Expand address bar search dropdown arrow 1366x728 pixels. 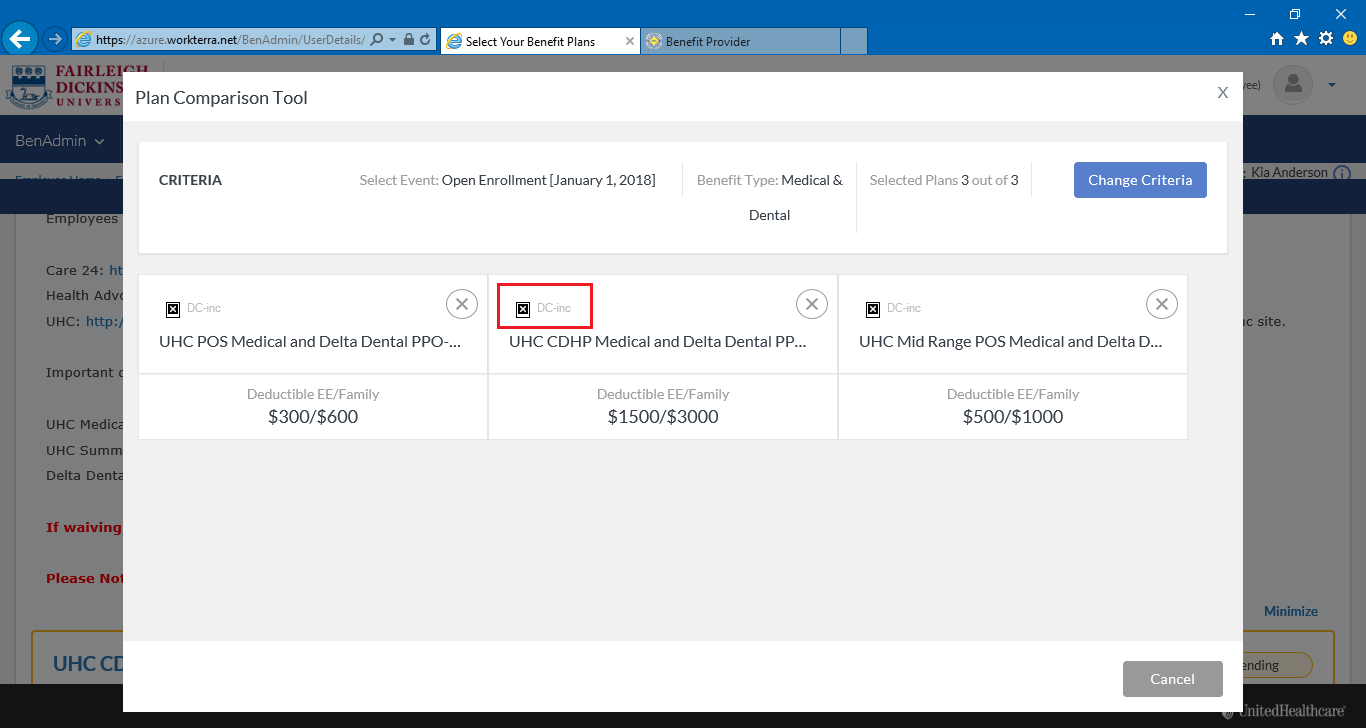pyautogui.click(x=392, y=40)
